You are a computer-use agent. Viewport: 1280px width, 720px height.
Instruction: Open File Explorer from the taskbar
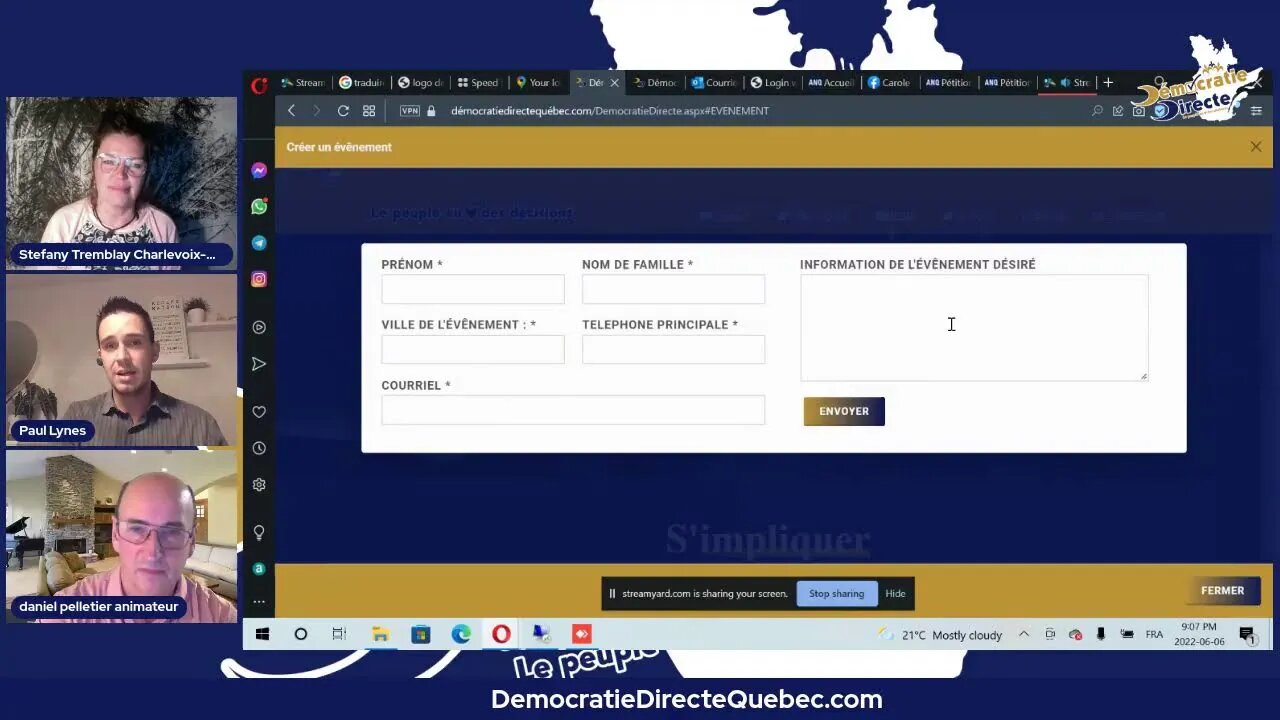(x=380, y=634)
